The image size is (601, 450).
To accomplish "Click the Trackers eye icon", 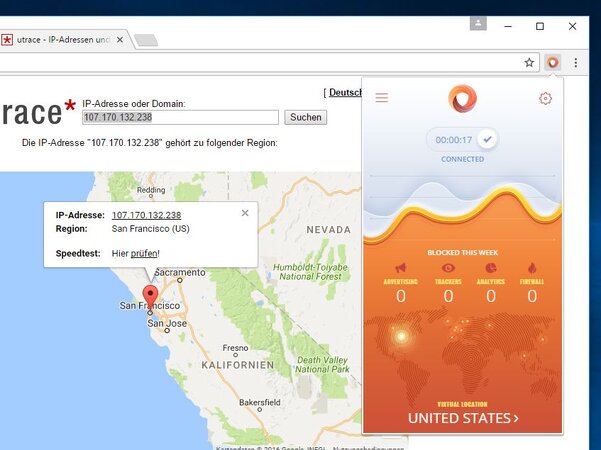I will [x=448, y=268].
